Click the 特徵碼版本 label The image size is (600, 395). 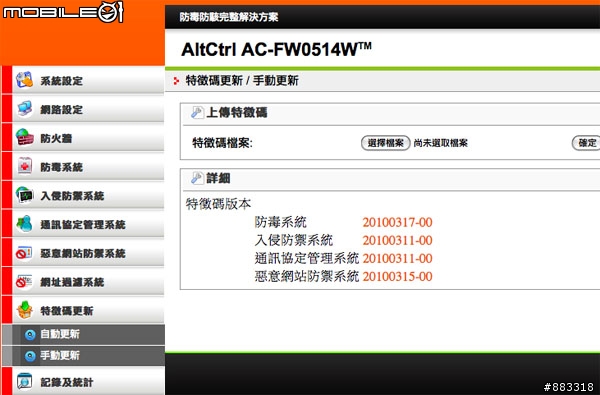click(218, 204)
